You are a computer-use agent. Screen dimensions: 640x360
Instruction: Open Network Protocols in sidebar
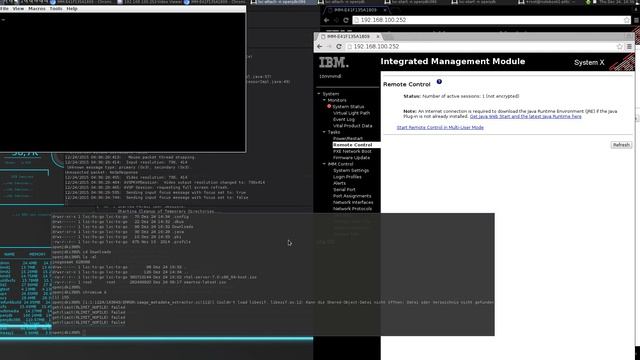coord(353,209)
